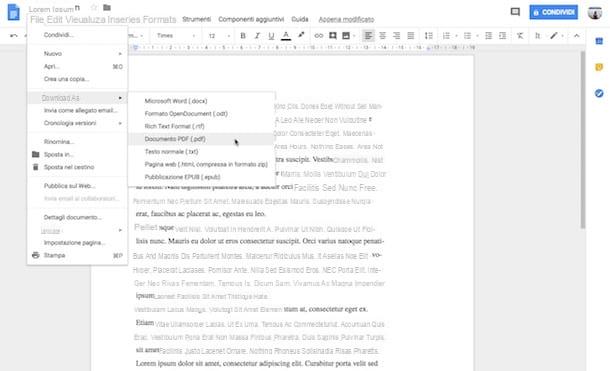Align text to the right

(x=396, y=36)
